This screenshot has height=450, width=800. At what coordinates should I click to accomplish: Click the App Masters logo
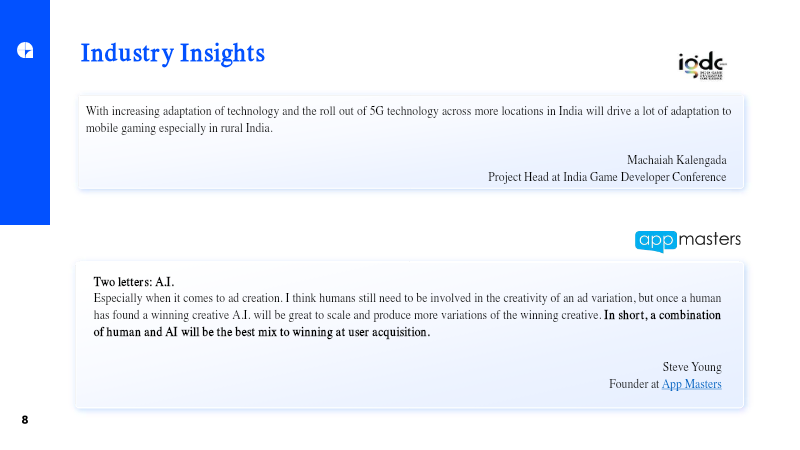tap(688, 241)
